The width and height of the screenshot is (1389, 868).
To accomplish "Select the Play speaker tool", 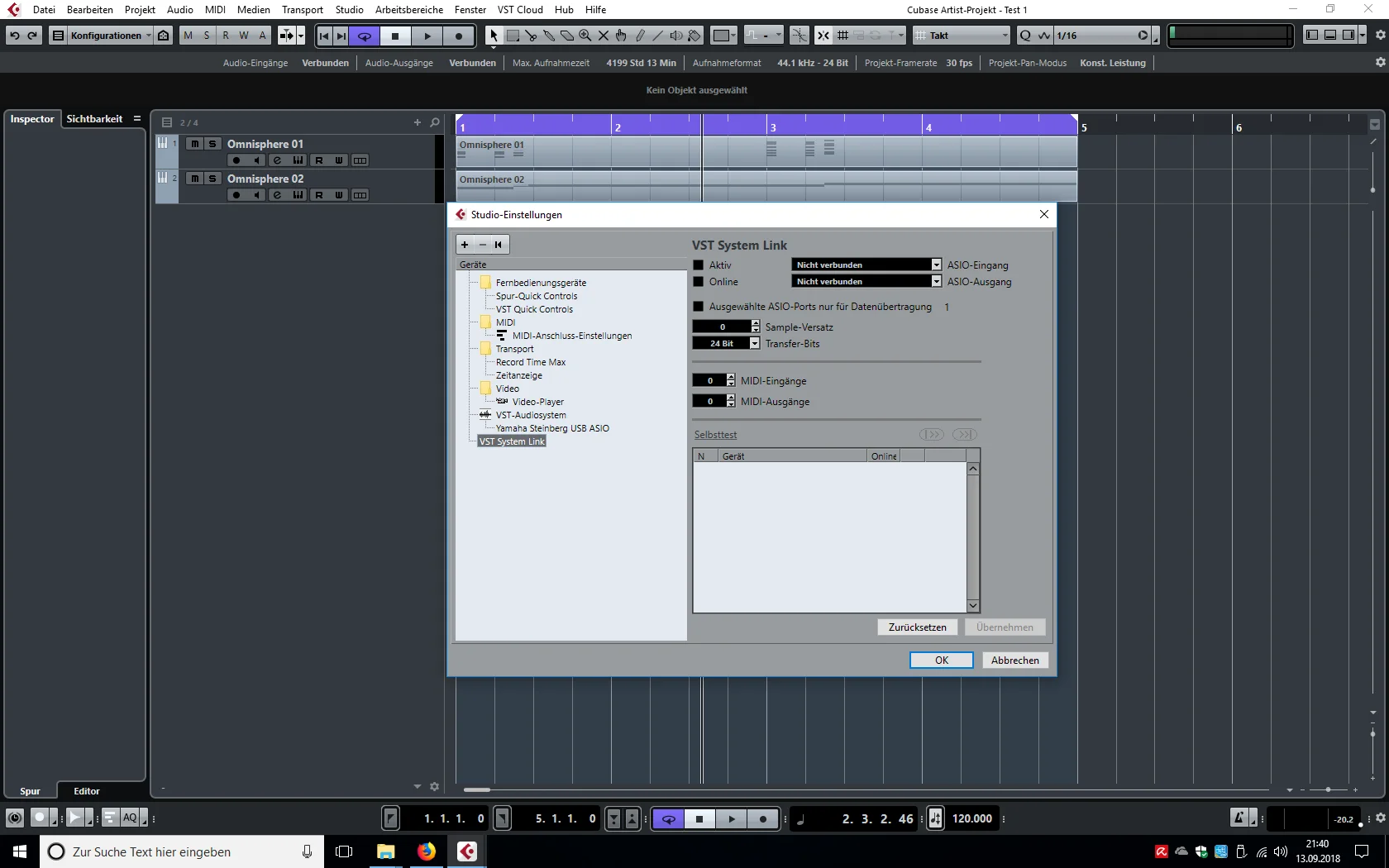I will click(x=676, y=36).
